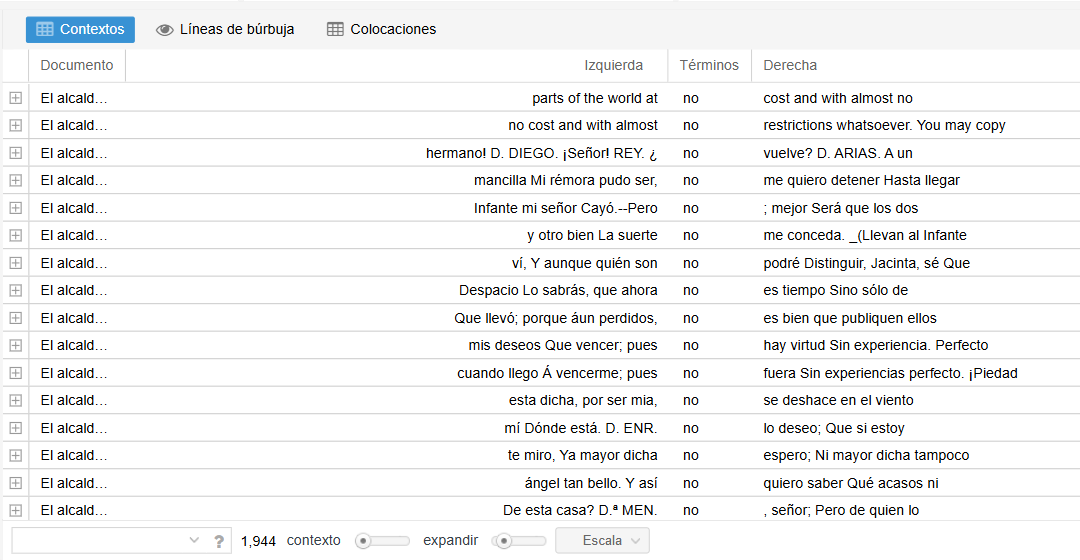The height and width of the screenshot is (560, 1080).
Task: Expand the row 'Despacio Lo sabrás, que ahora'
Action: tap(16, 291)
